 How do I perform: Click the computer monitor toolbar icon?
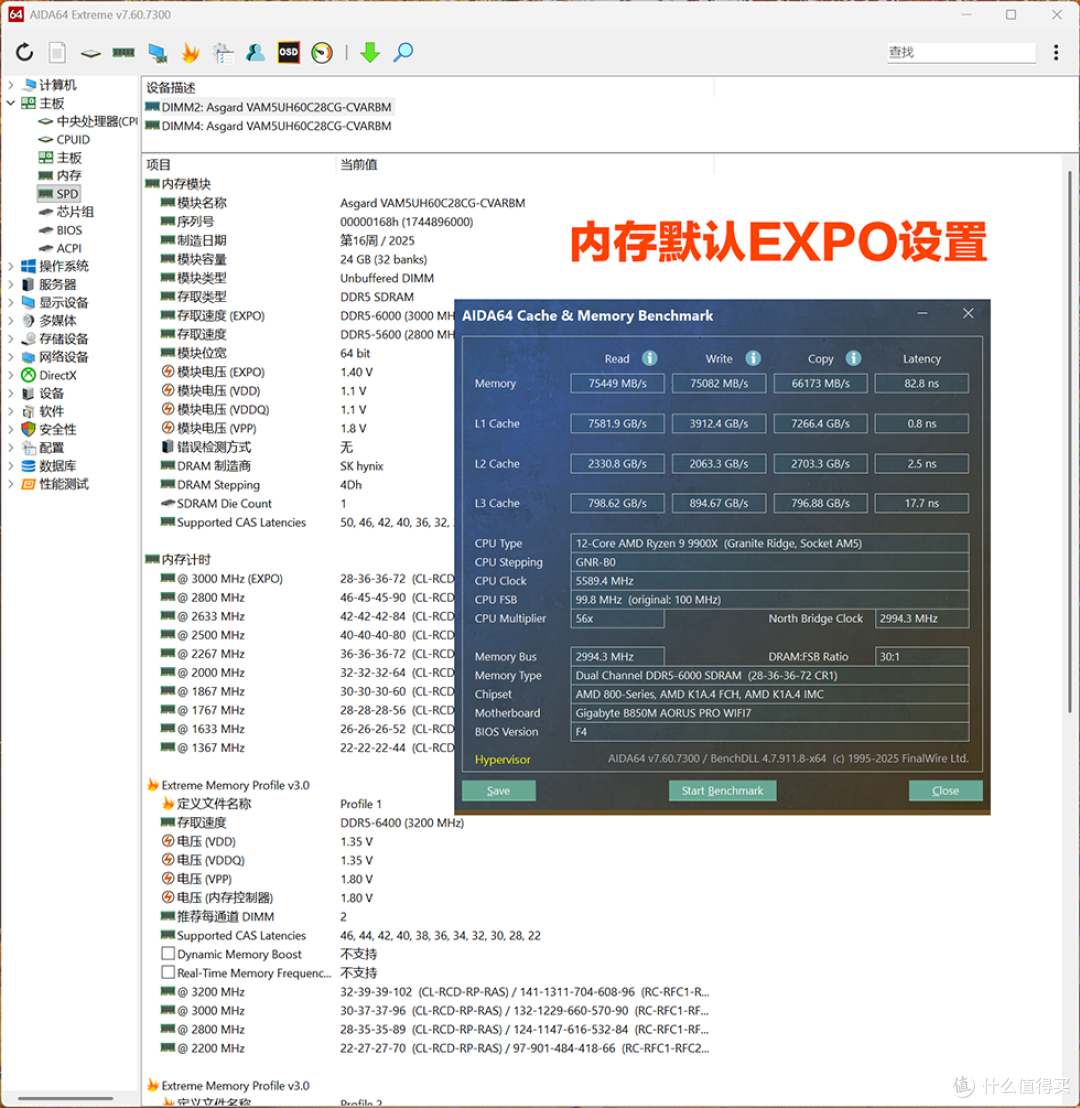[158, 52]
